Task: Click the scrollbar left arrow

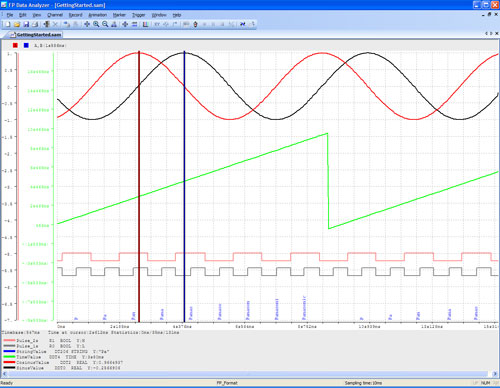Action: 4,374
